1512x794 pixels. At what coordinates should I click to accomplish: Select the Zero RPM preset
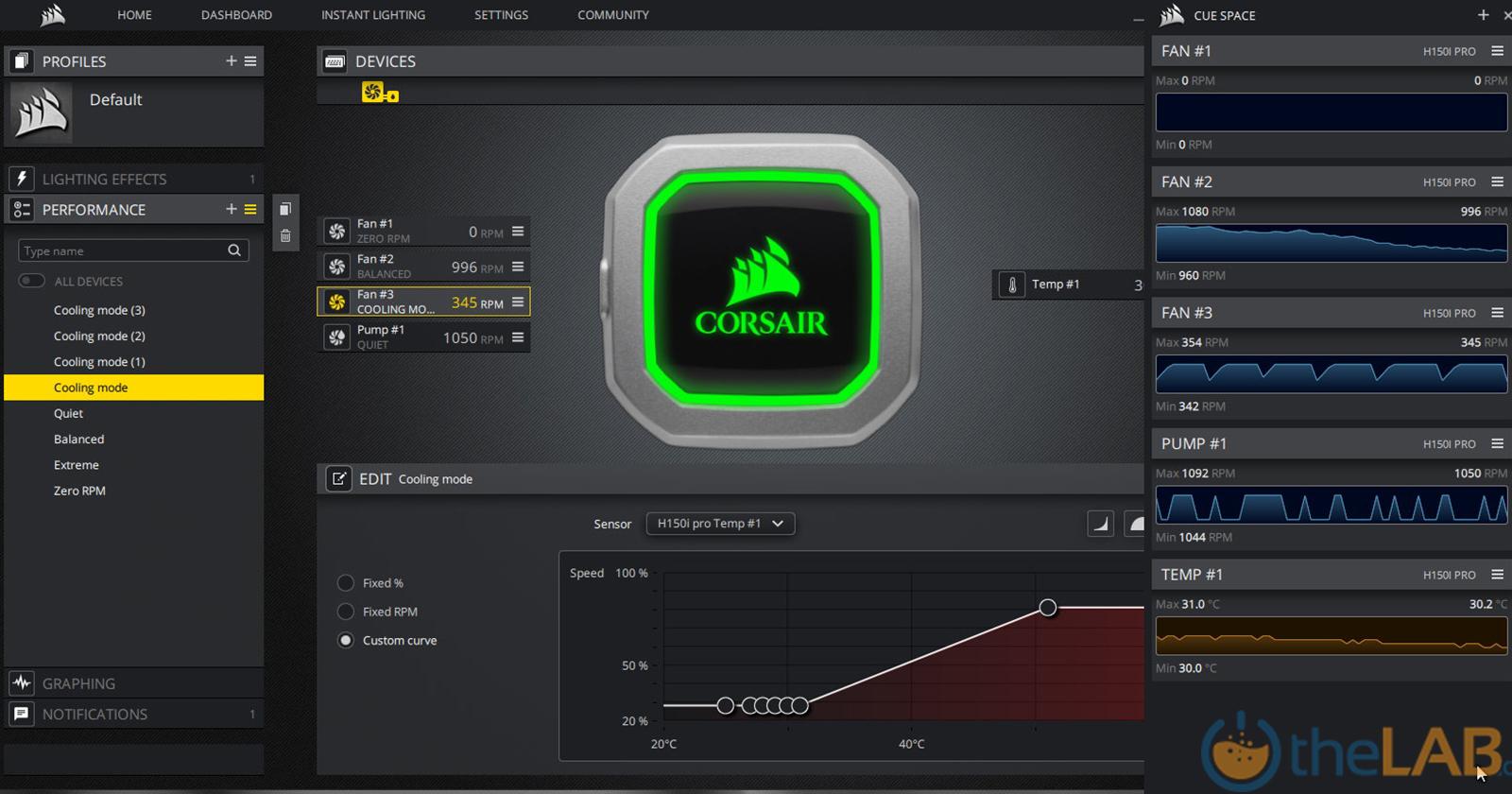79,491
